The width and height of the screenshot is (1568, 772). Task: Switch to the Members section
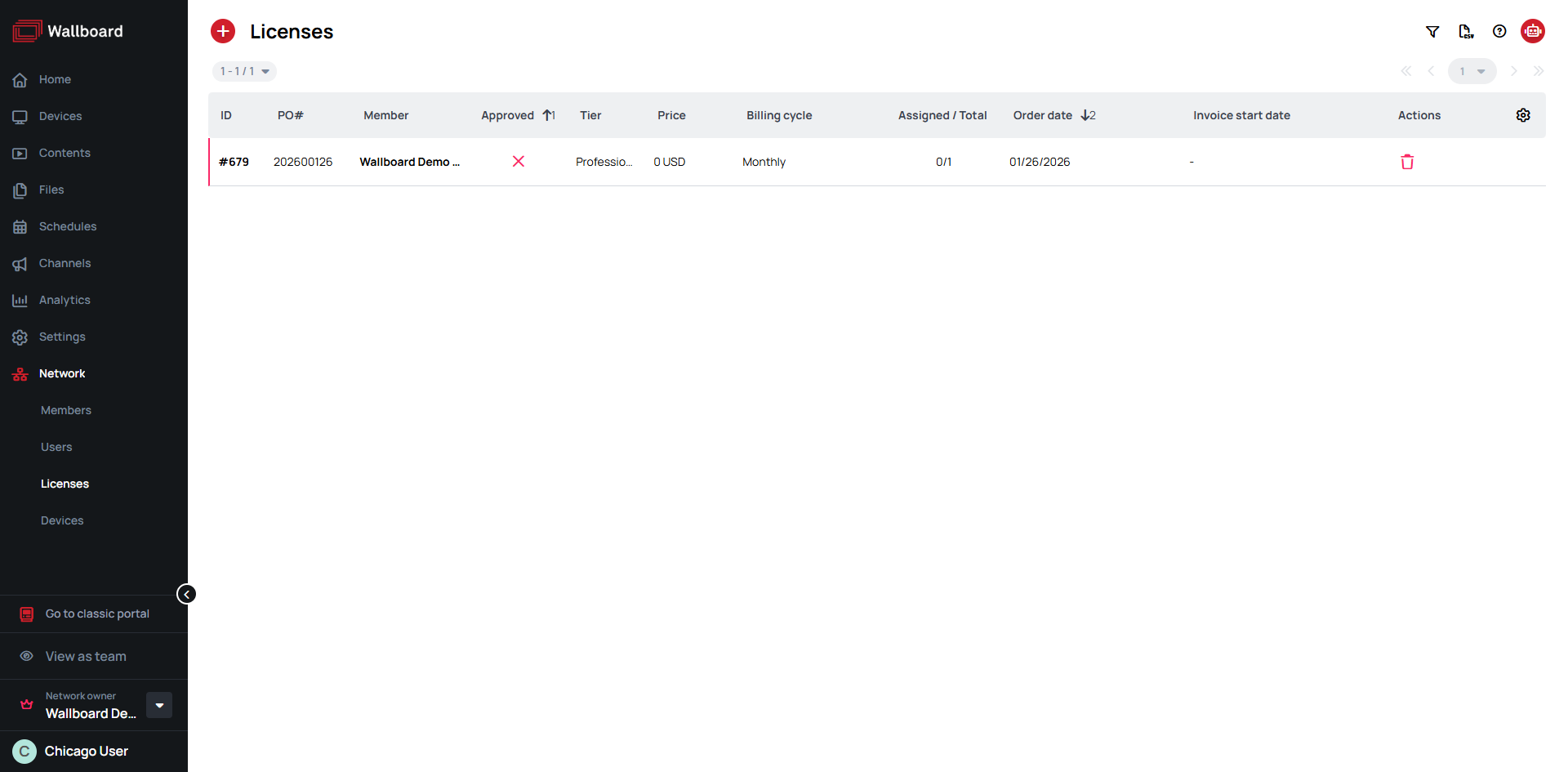pos(66,410)
